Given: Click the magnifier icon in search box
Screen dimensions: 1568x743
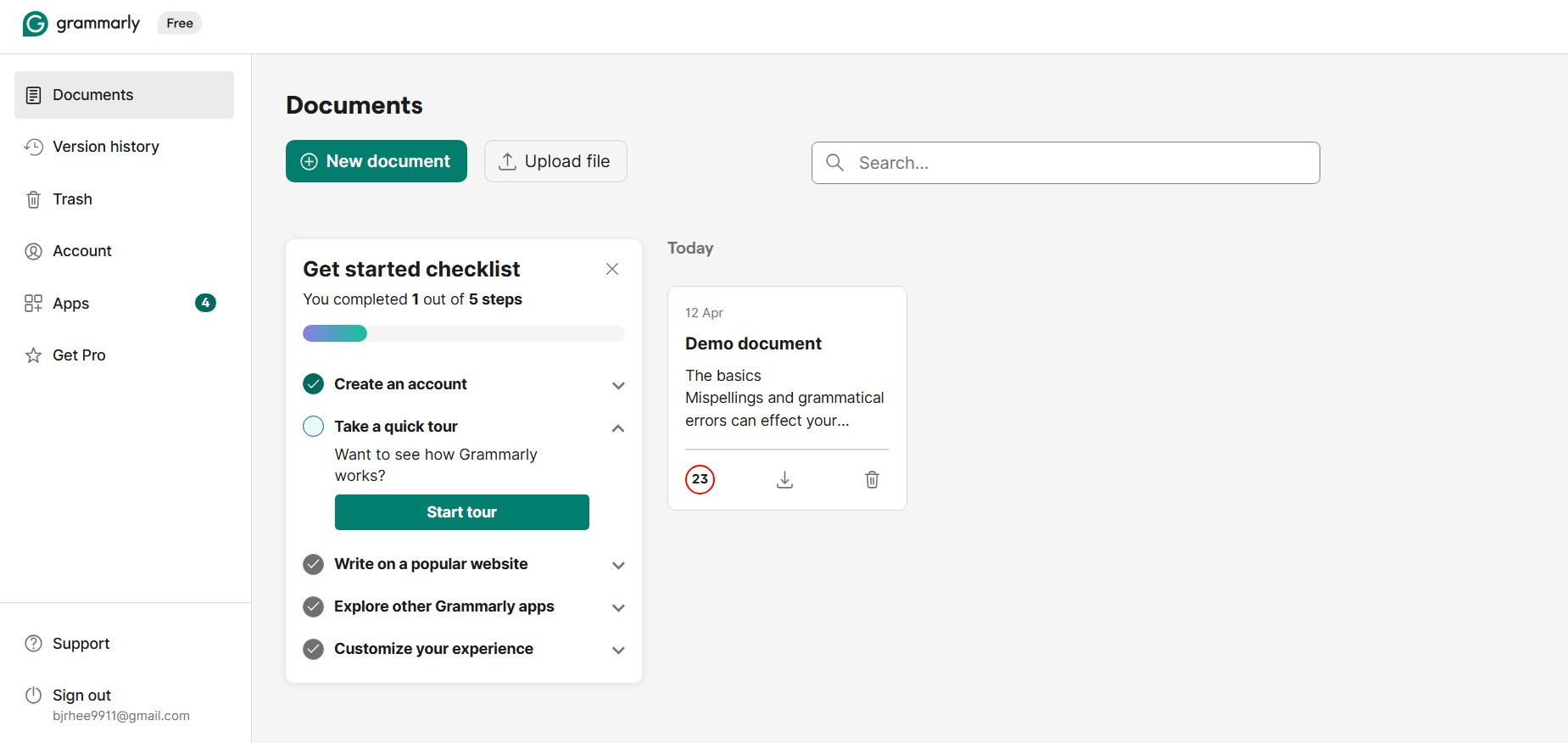Looking at the screenshot, I should point(834,162).
